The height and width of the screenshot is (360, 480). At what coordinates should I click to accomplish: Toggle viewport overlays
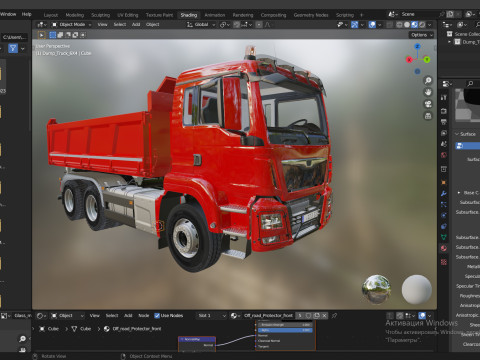(372, 25)
